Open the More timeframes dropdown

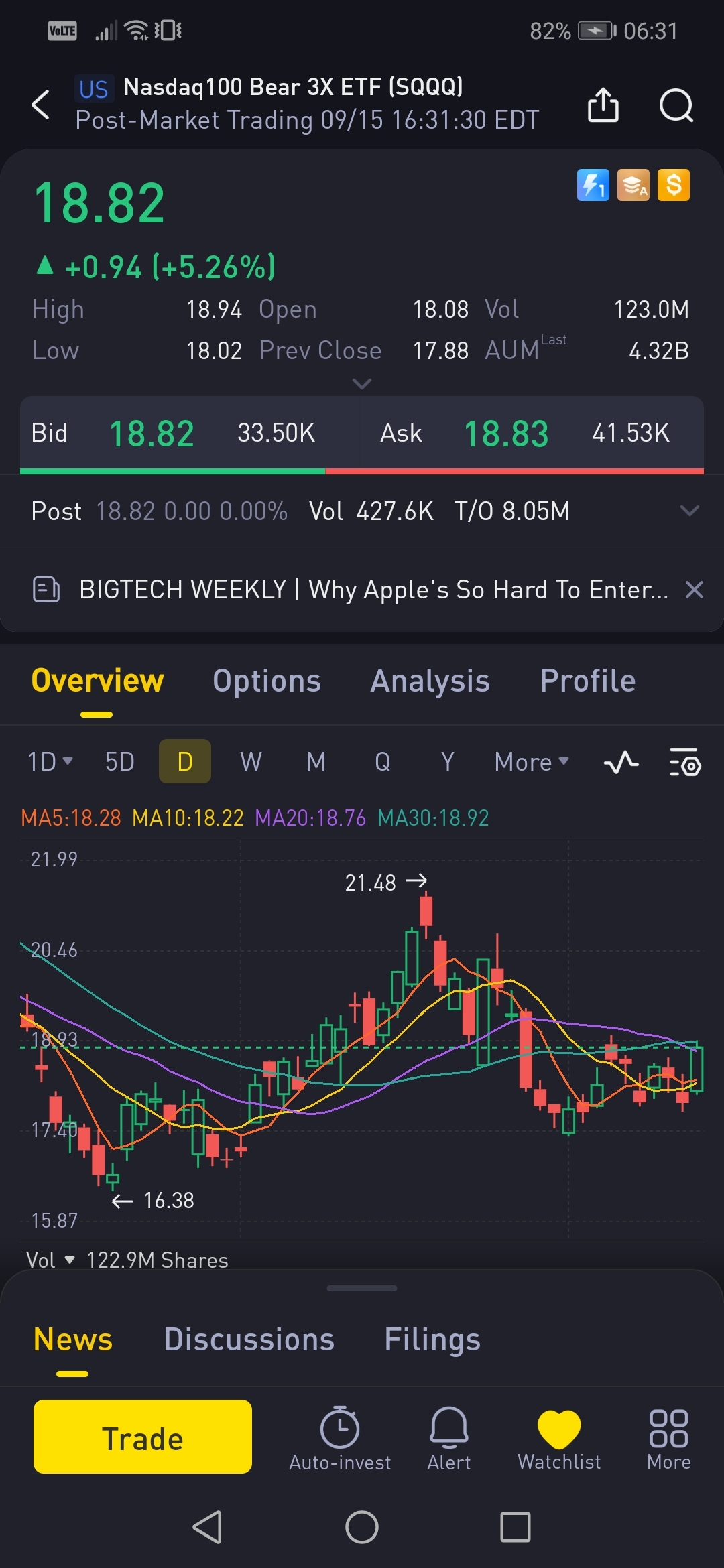coord(532,762)
